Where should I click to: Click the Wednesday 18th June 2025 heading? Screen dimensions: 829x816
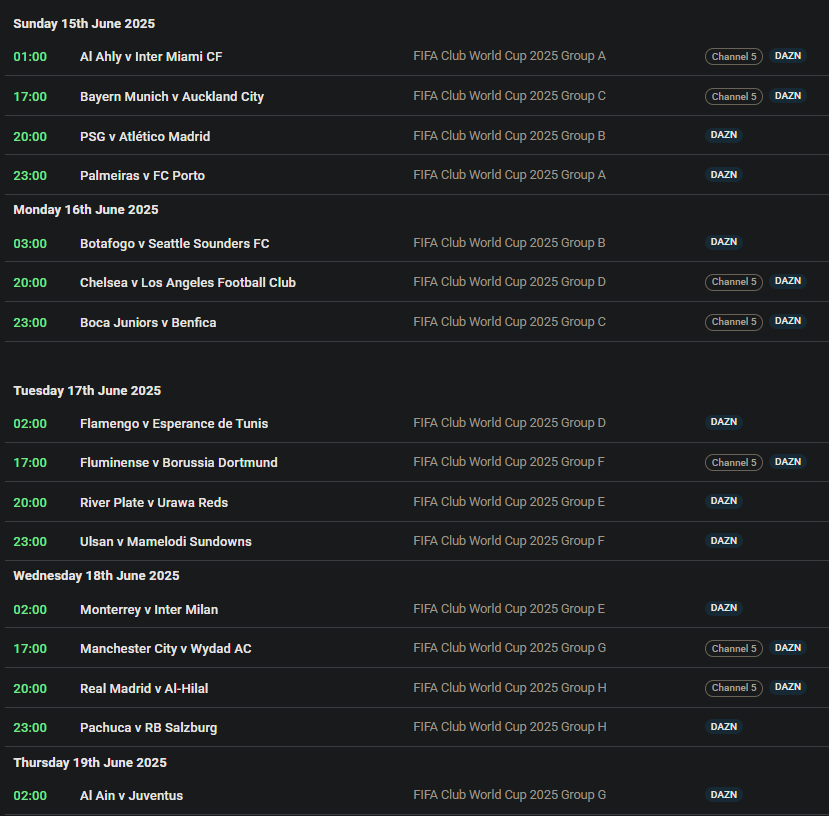click(x=96, y=576)
